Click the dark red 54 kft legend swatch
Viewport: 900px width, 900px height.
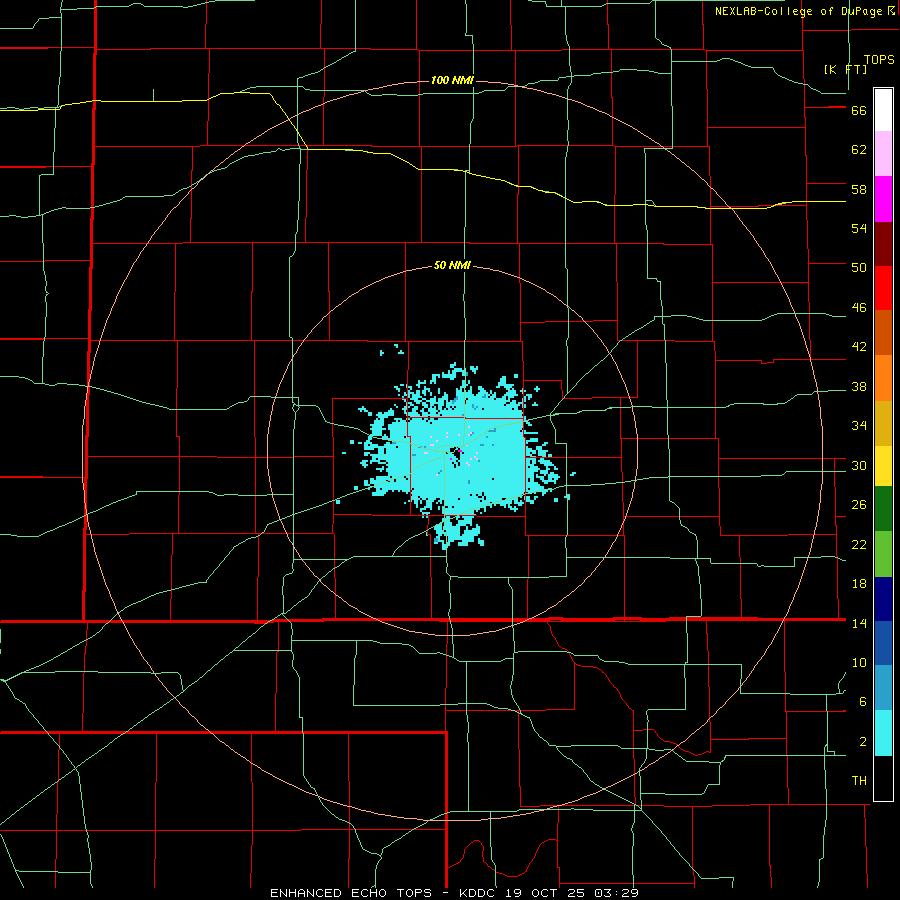point(883,244)
